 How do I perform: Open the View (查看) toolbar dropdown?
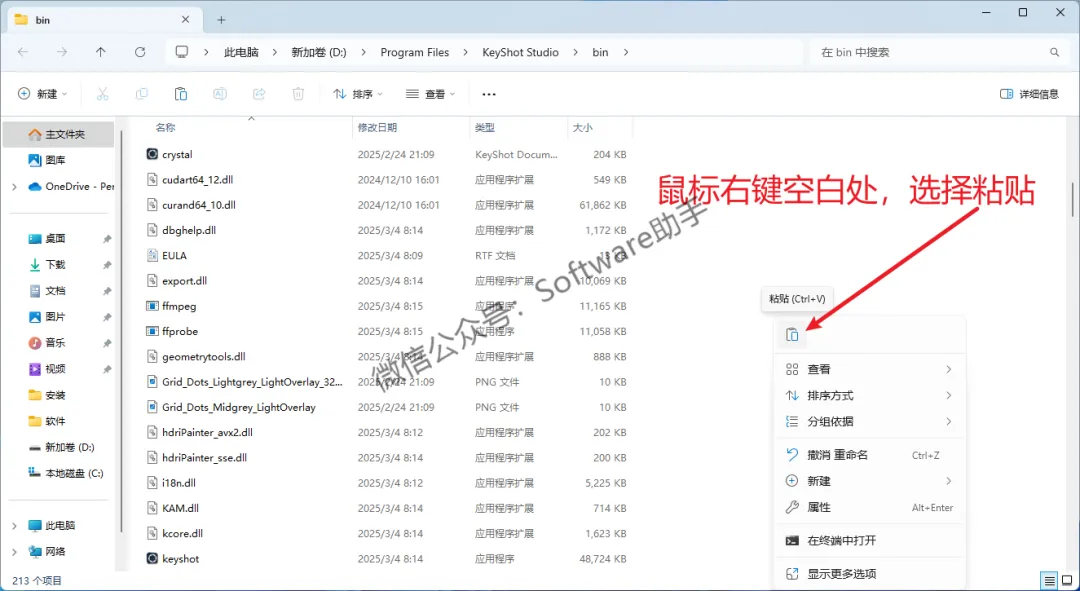[430, 94]
